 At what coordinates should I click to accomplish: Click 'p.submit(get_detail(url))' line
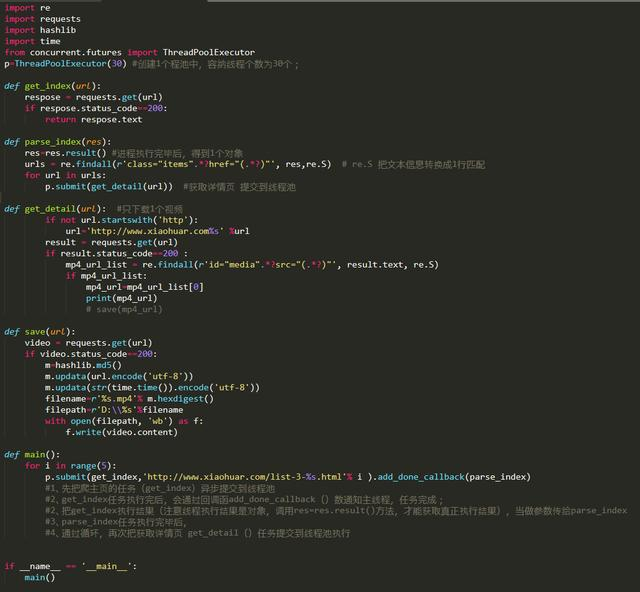click(x=170, y=187)
